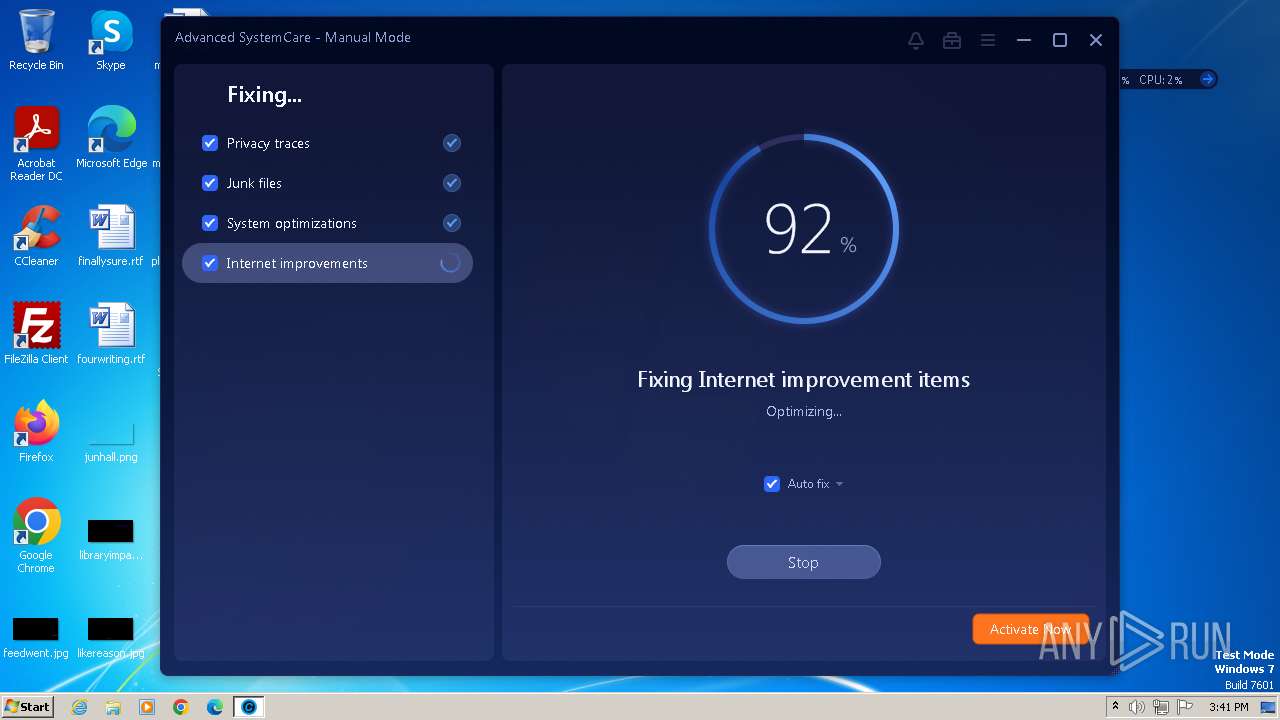
Task: Open the network tray icon
Action: [x=1161, y=707]
